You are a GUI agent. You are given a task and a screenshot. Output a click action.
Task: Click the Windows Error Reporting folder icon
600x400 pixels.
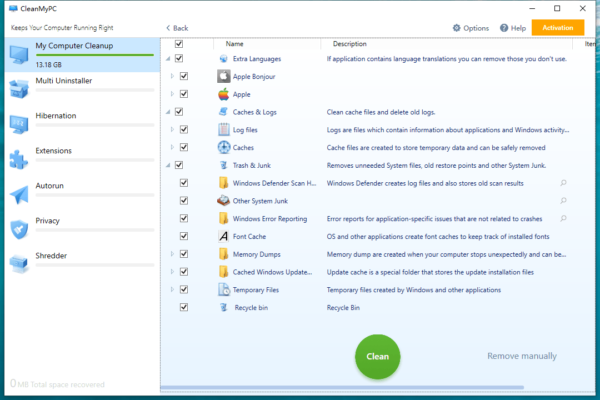click(223, 219)
